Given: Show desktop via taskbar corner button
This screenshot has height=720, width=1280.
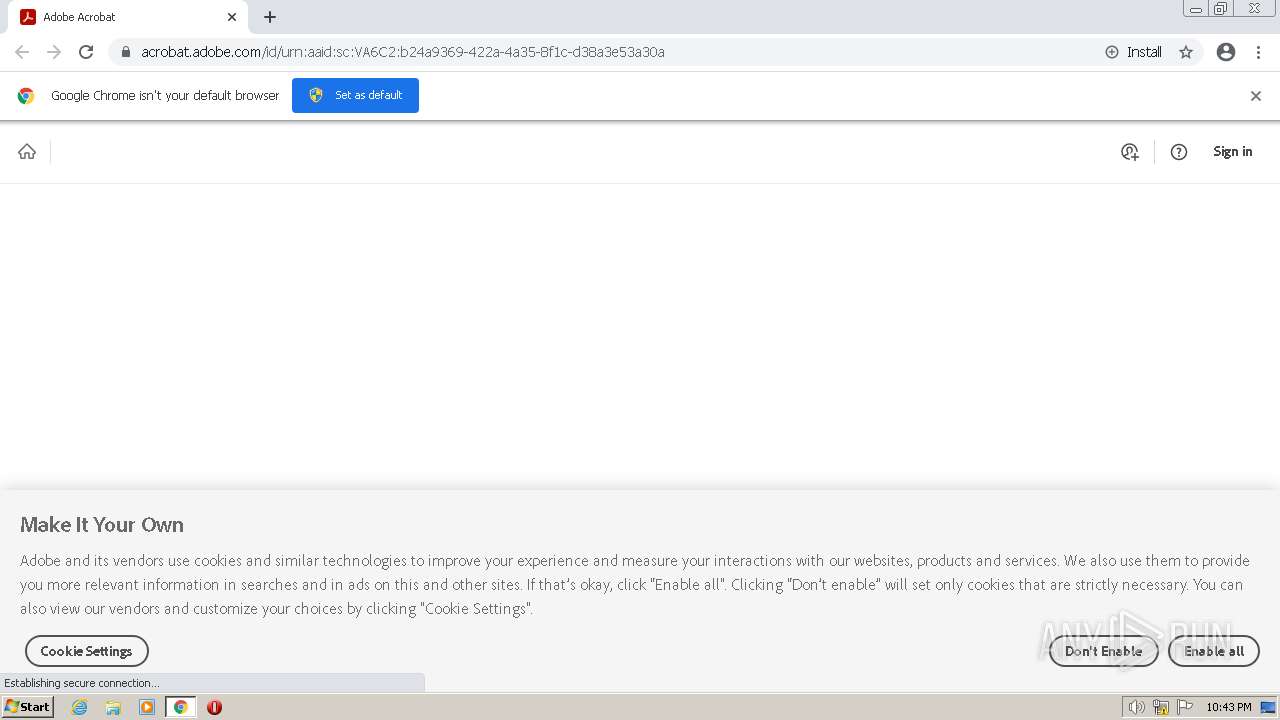Looking at the screenshot, I should (1268, 707).
